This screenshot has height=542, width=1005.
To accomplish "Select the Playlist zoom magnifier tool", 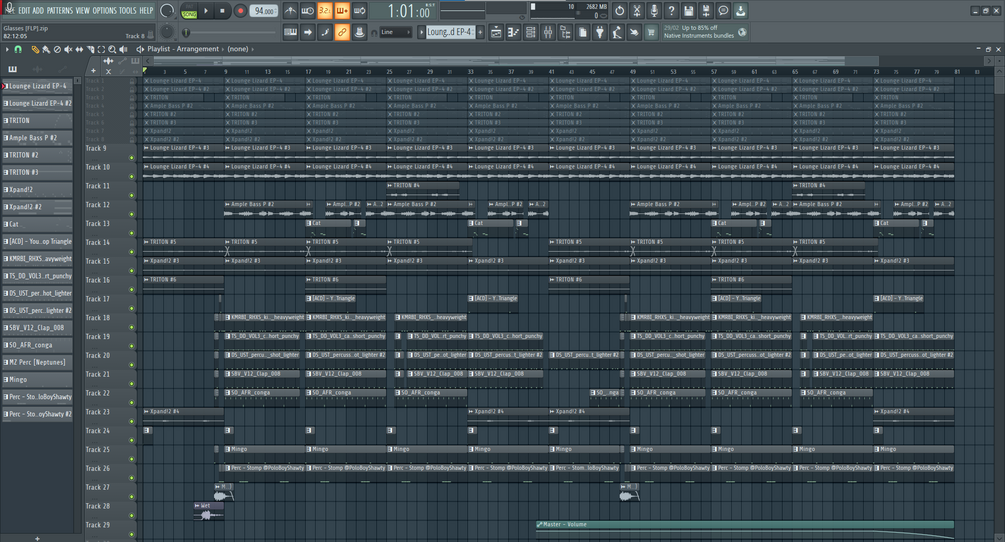I will pos(112,49).
